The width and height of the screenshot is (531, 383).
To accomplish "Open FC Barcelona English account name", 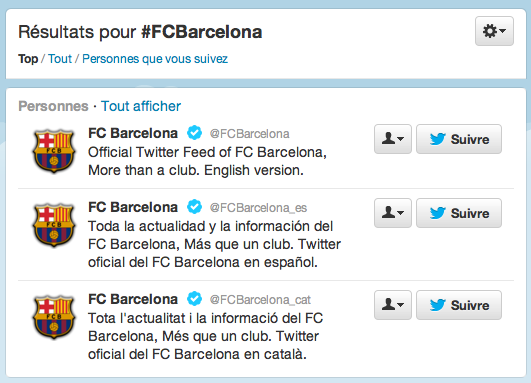I will 133,133.
